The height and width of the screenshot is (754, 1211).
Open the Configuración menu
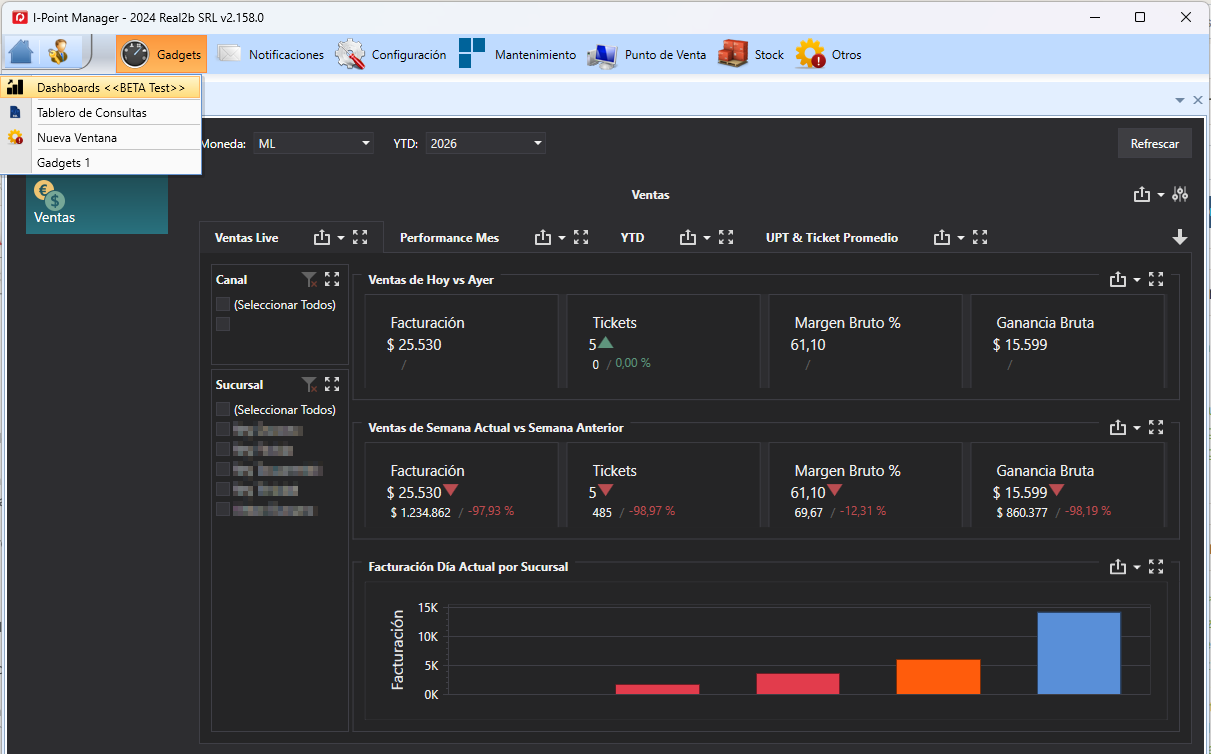pyautogui.click(x=391, y=55)
